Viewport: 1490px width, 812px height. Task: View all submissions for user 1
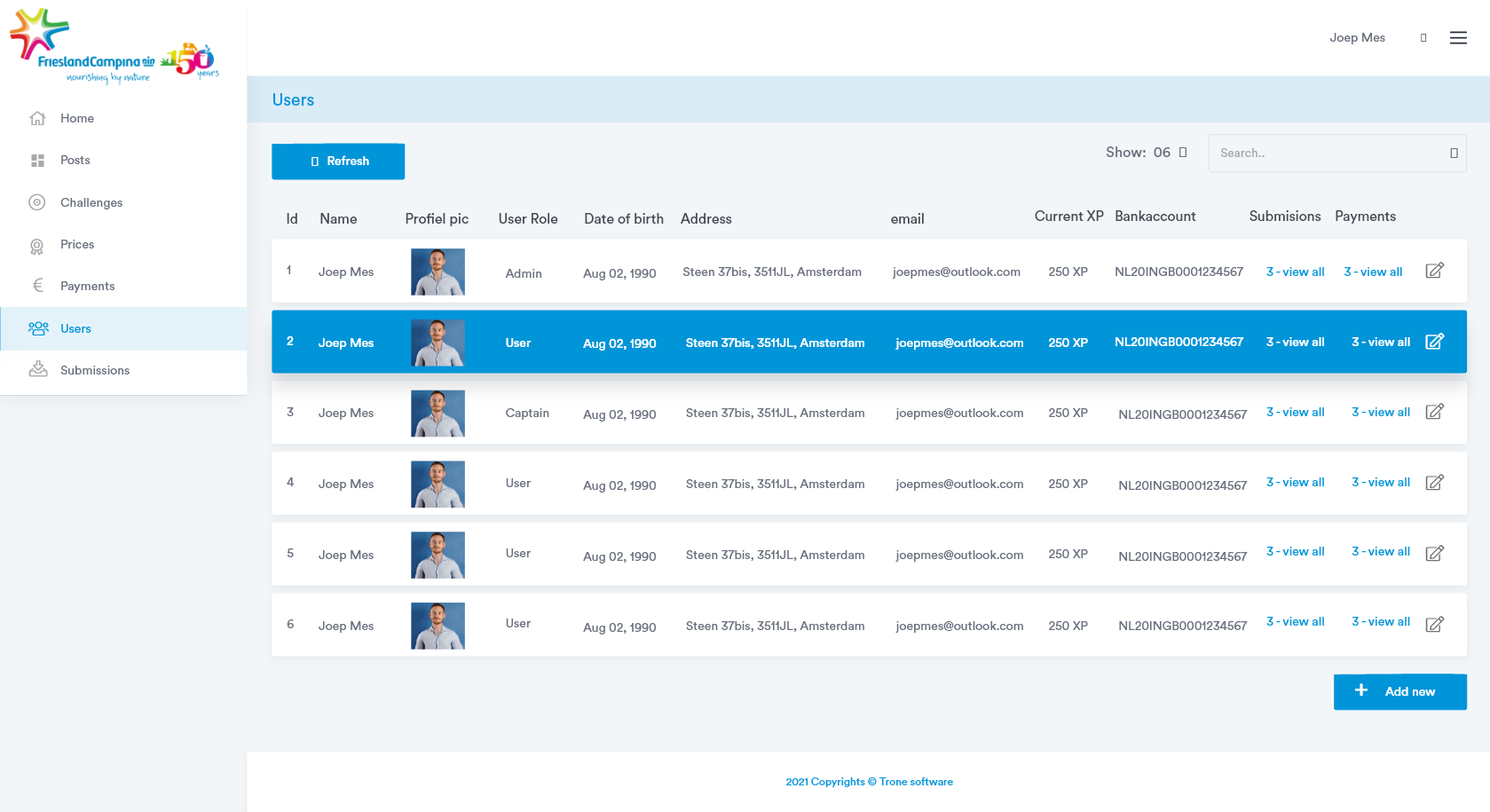[1295, 272]
